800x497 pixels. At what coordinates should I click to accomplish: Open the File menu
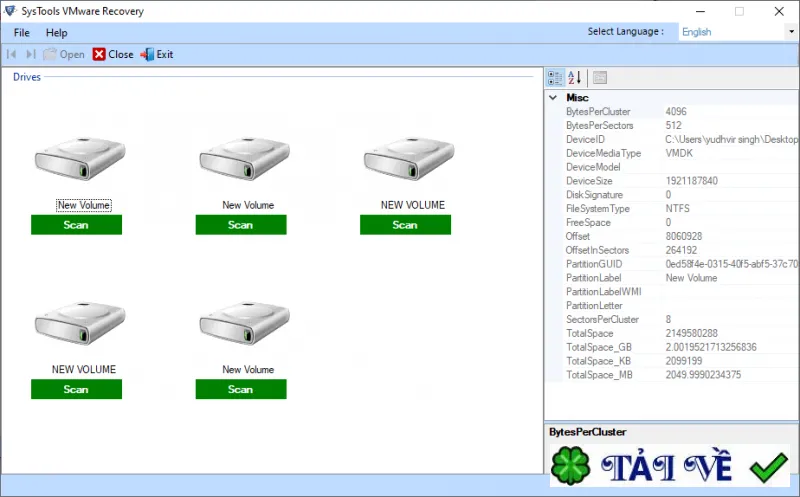pyautogui.click(x=21, y=33)
